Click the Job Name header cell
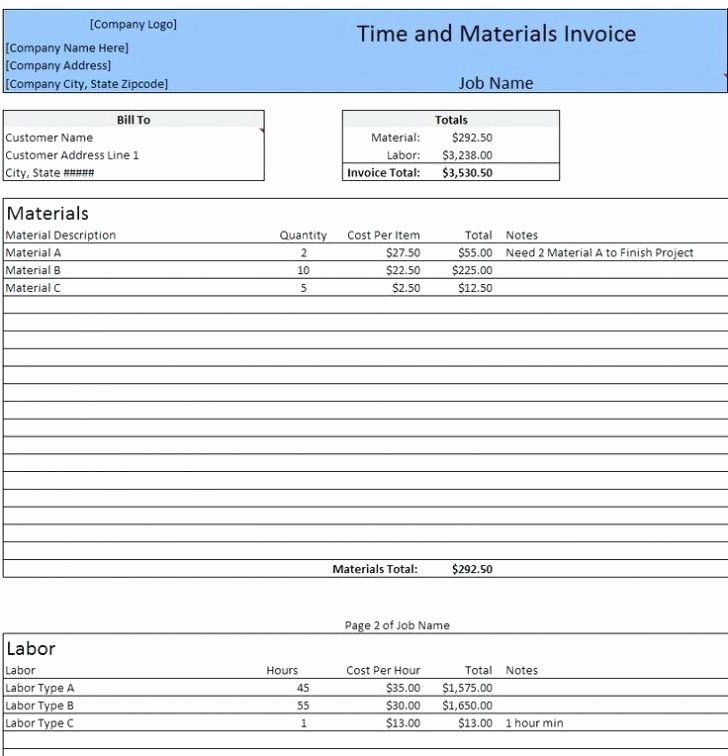Screen dimensions: 728x756 pyautogui.click(x=496, y=83)
